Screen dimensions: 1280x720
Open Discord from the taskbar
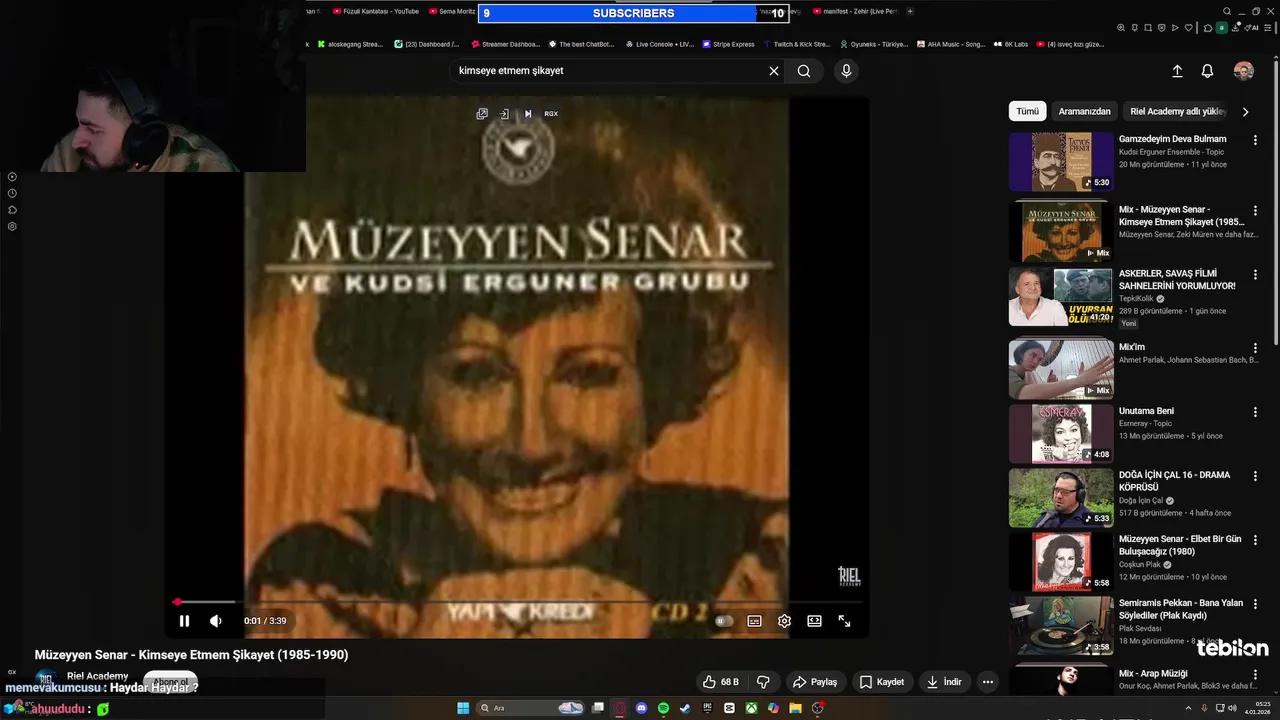point(641,708)
